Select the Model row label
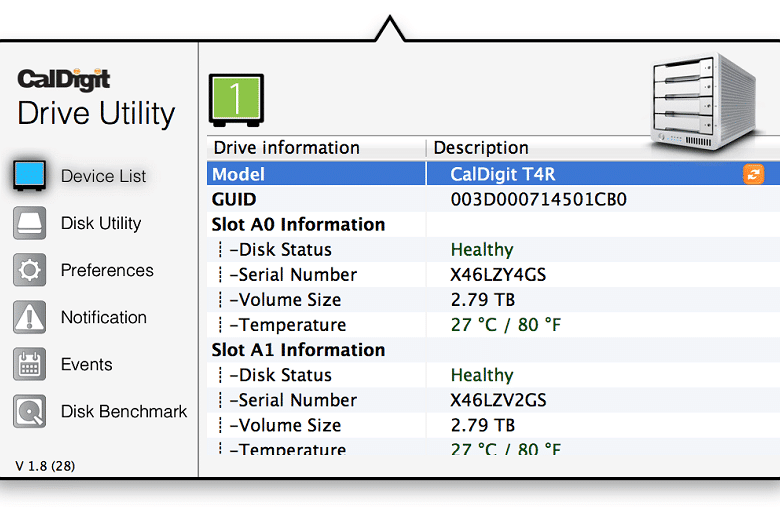The image size is (780, 513). 238,174
